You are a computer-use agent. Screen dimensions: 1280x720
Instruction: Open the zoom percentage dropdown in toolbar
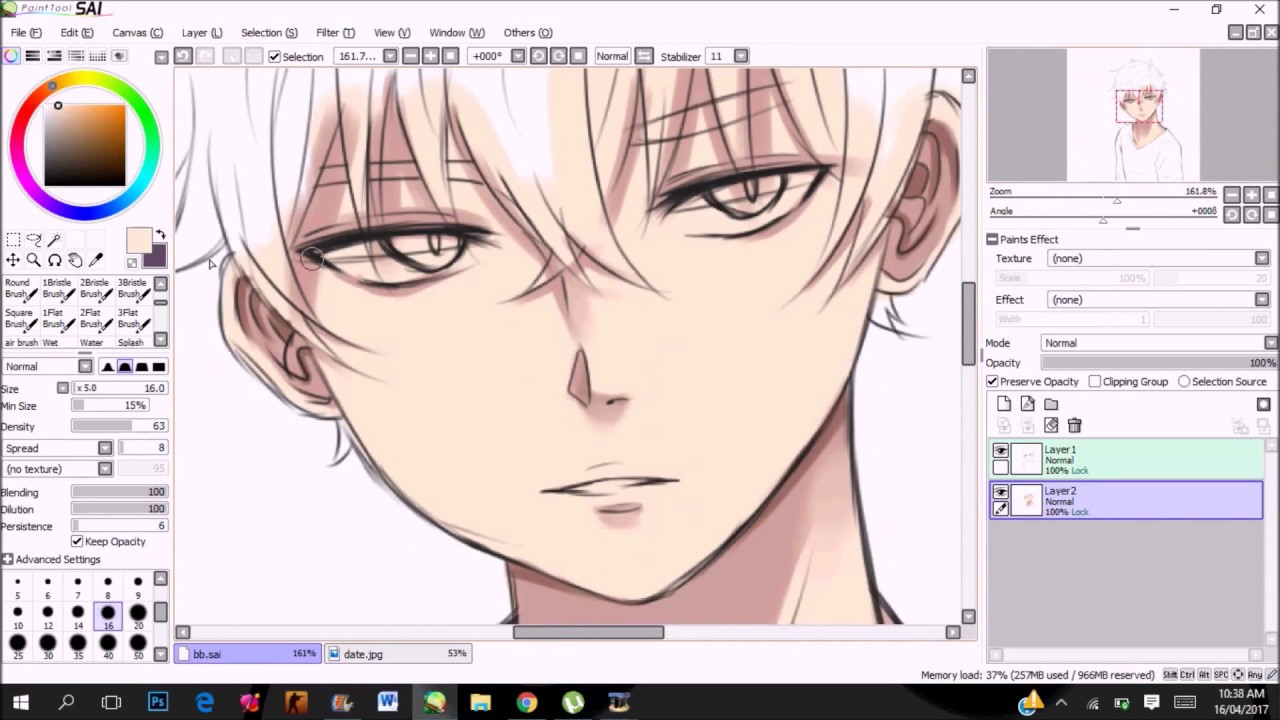390,56
